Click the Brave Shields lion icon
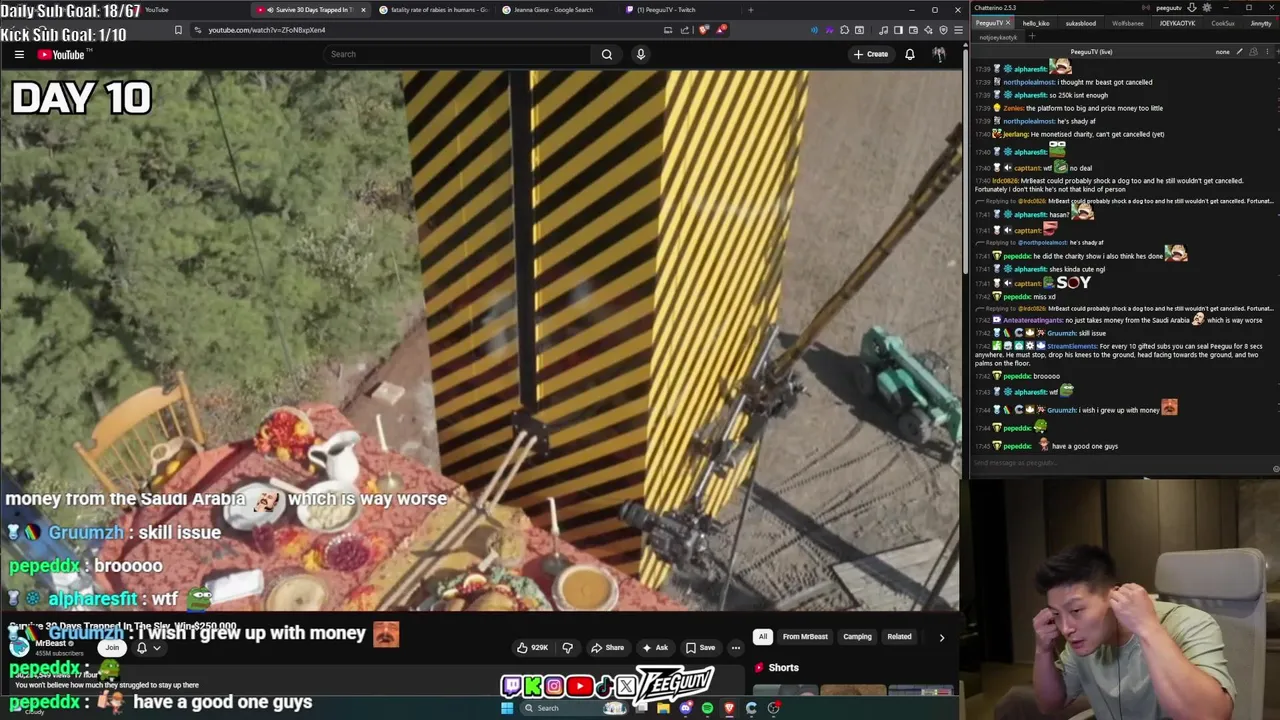 pos(704,30)
